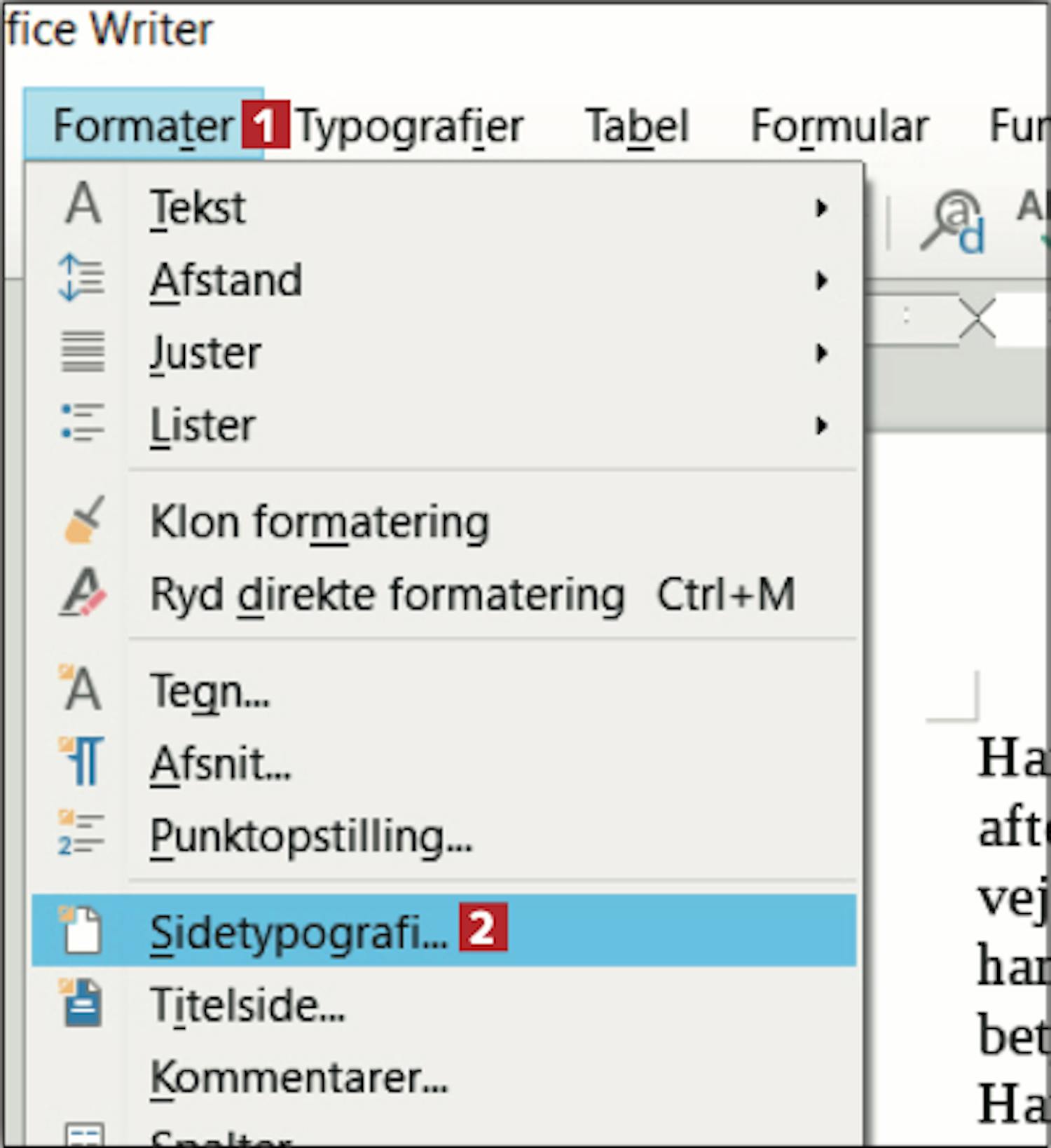The height and width of the screenshot is (1148, 1051).
Task: Click the Klon formatering paintbrush icon
Action: [84, 521]
